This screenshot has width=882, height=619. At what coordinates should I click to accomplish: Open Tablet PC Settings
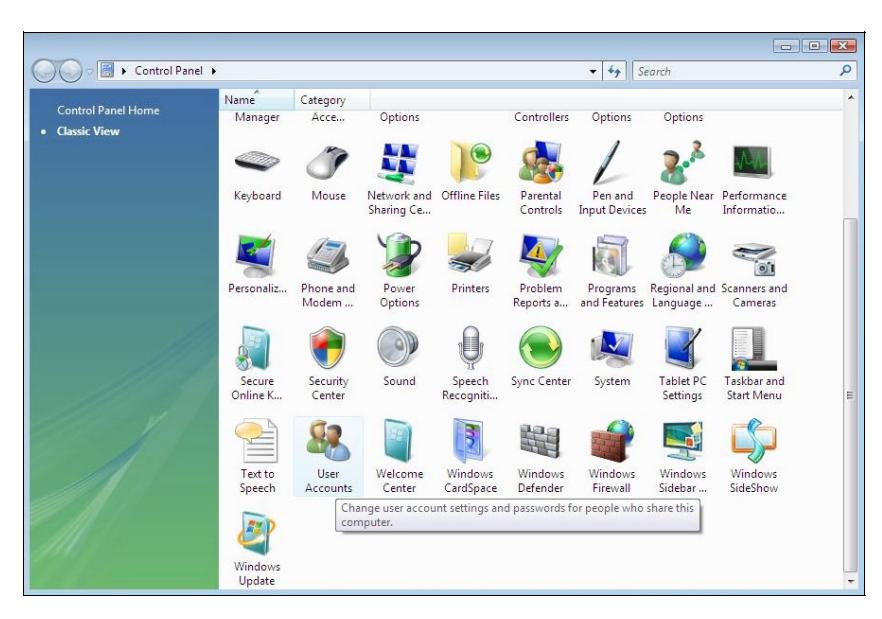point(683,365)
